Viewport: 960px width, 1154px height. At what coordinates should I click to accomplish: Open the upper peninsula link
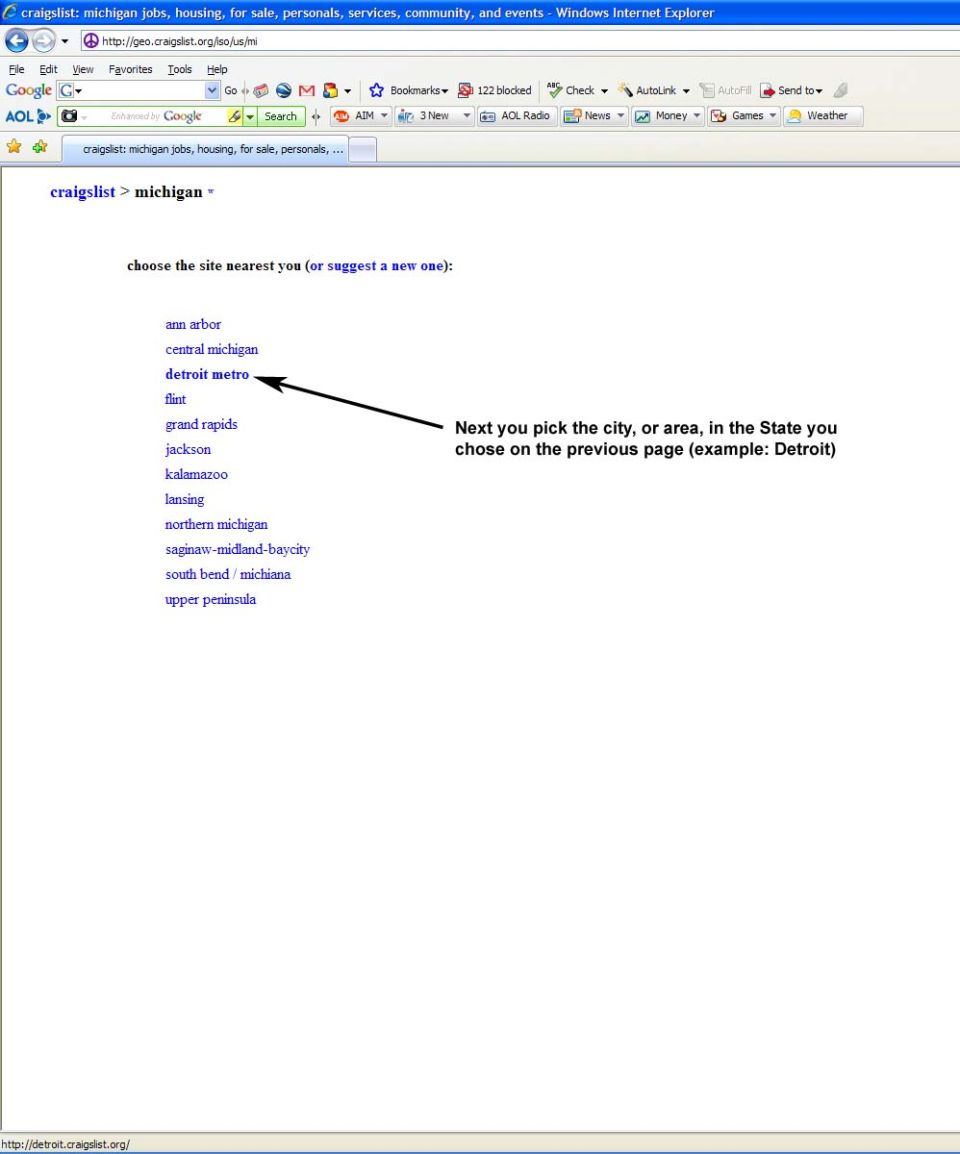click(210, 600)
